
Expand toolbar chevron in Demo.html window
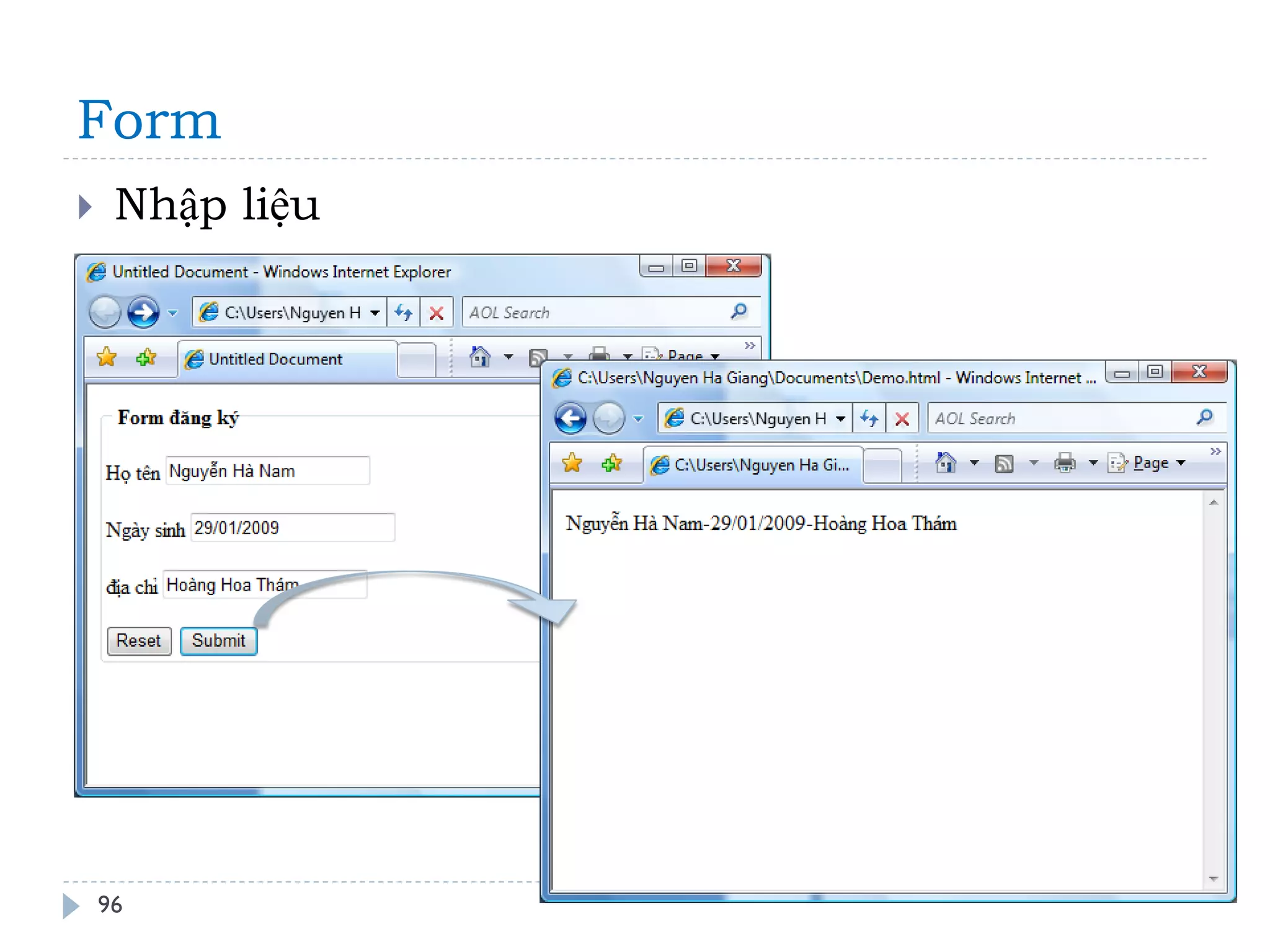[x=1215, y=452]
